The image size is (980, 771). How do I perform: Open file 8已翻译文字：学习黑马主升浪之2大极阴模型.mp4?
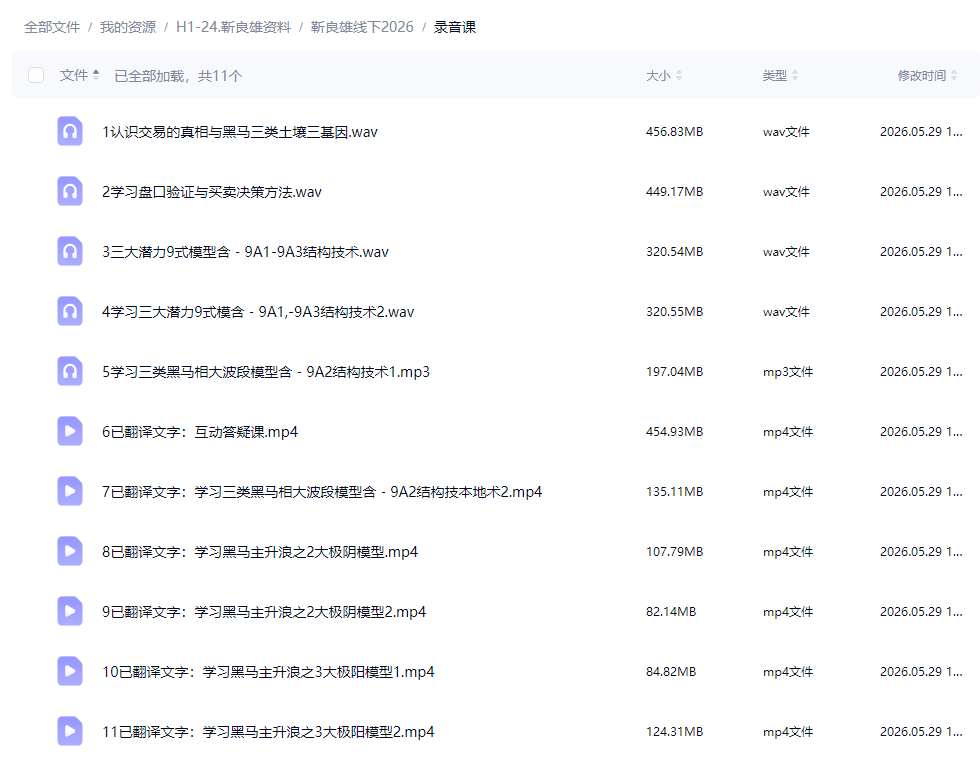260,552
